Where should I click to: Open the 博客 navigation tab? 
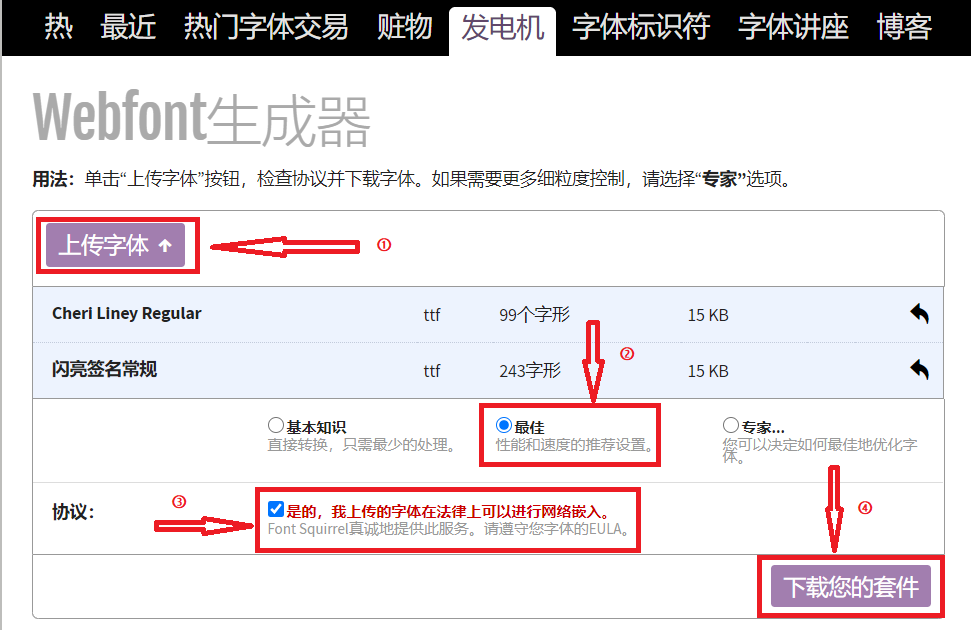[x=904, y=27]
